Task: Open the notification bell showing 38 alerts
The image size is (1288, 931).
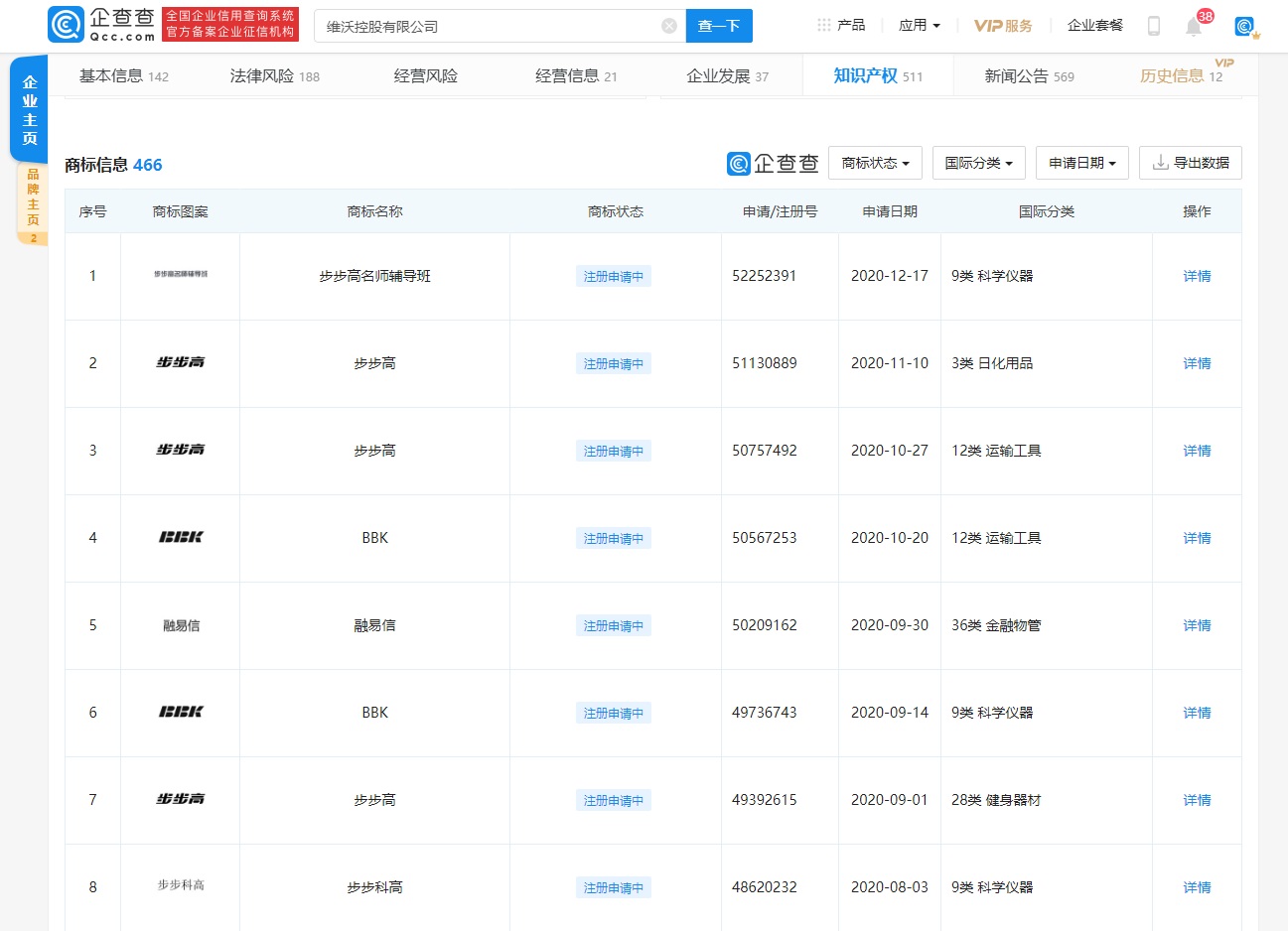Action: point(1195,27)
